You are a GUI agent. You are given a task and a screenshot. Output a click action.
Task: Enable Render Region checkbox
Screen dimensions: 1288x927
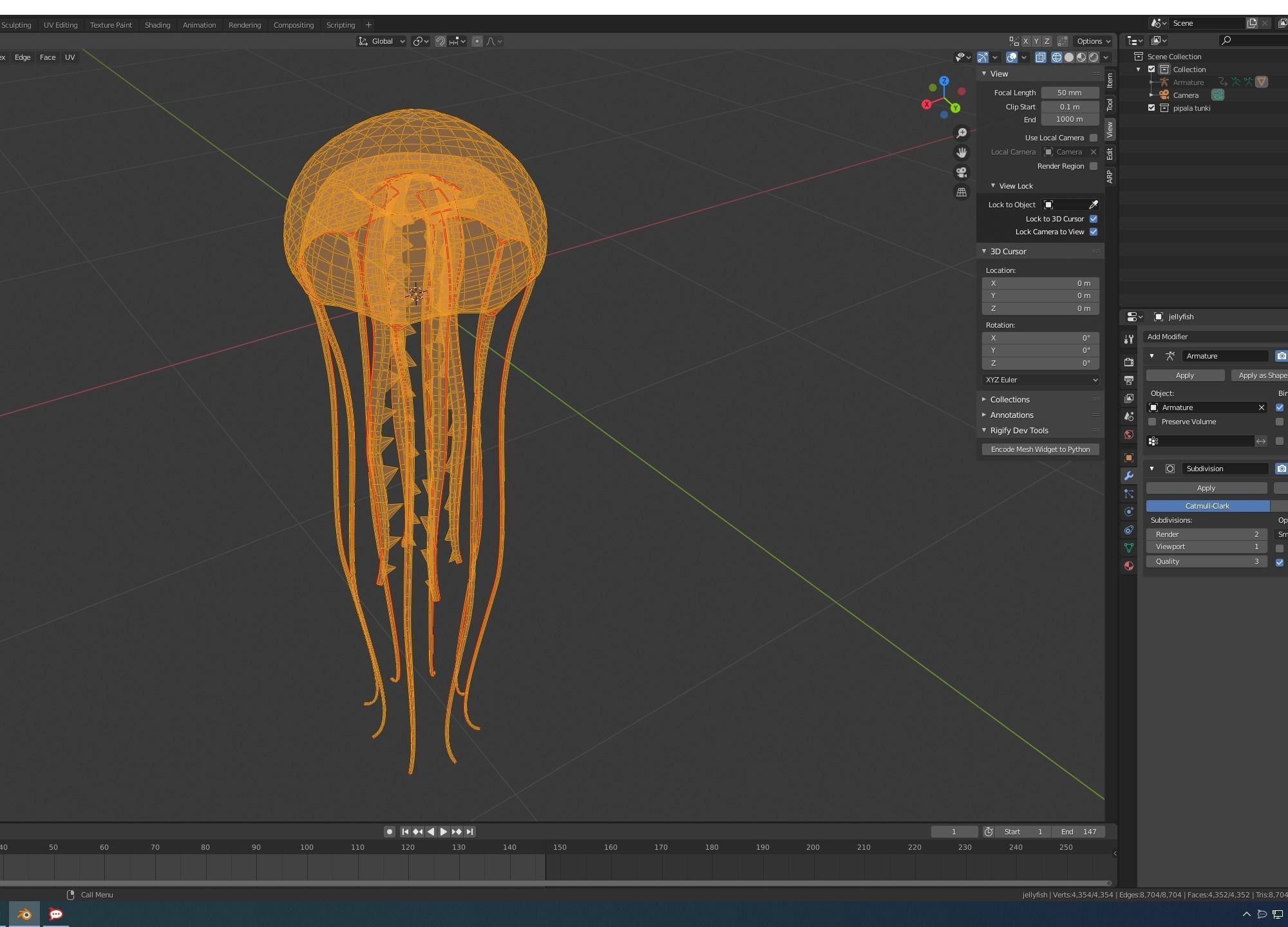pyautogui.click(x=1094, y=166)
